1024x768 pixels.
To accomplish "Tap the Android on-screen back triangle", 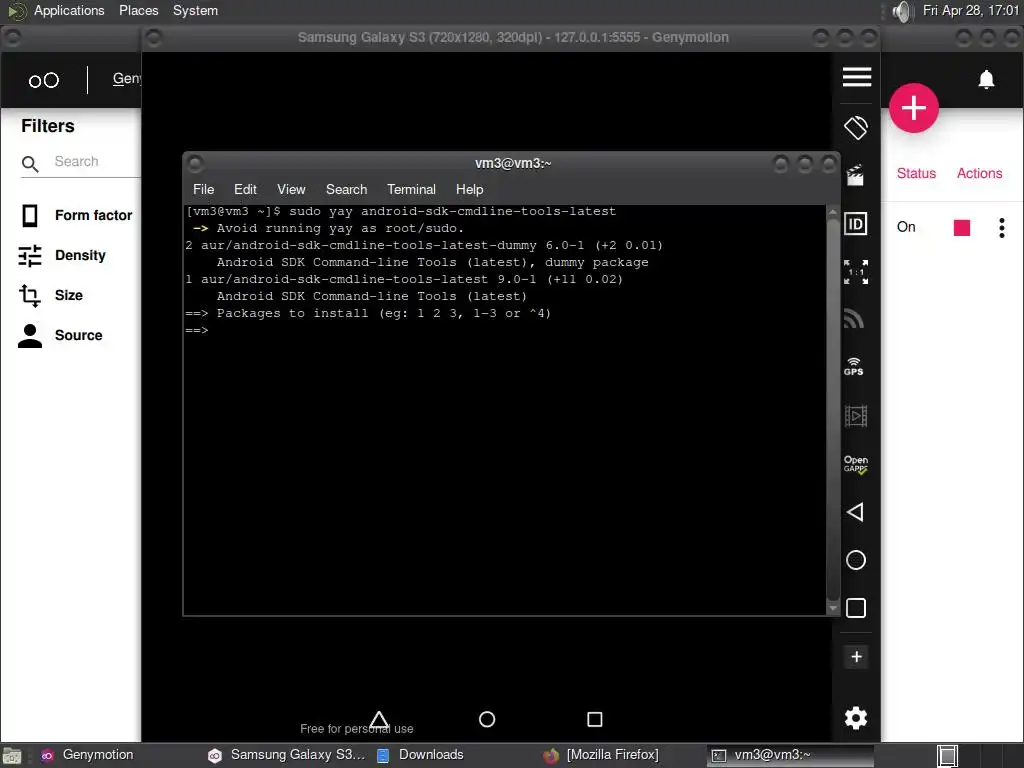I will point(379,719).
